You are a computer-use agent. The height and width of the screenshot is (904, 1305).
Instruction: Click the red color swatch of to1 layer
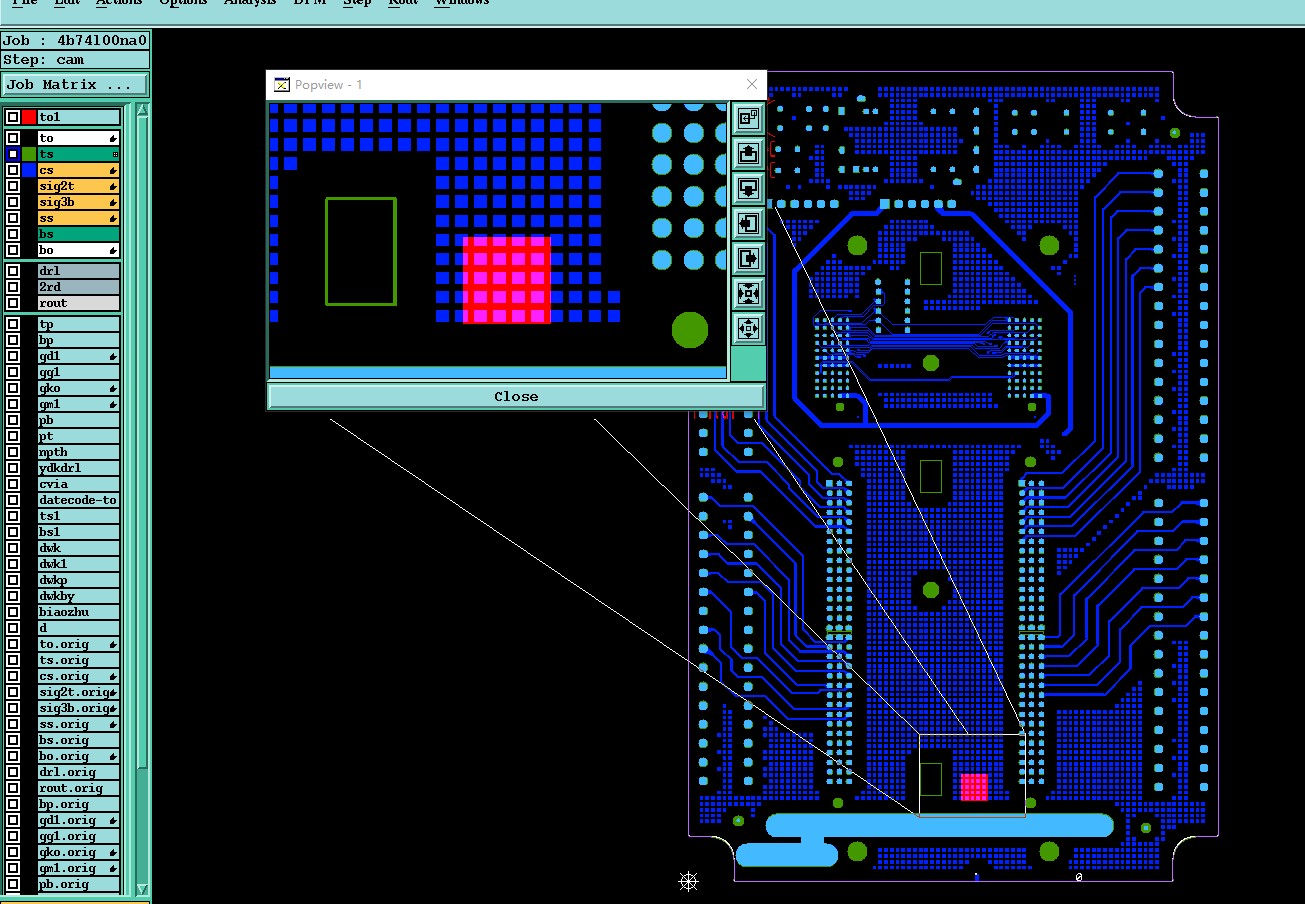click(x=29, y=117)
